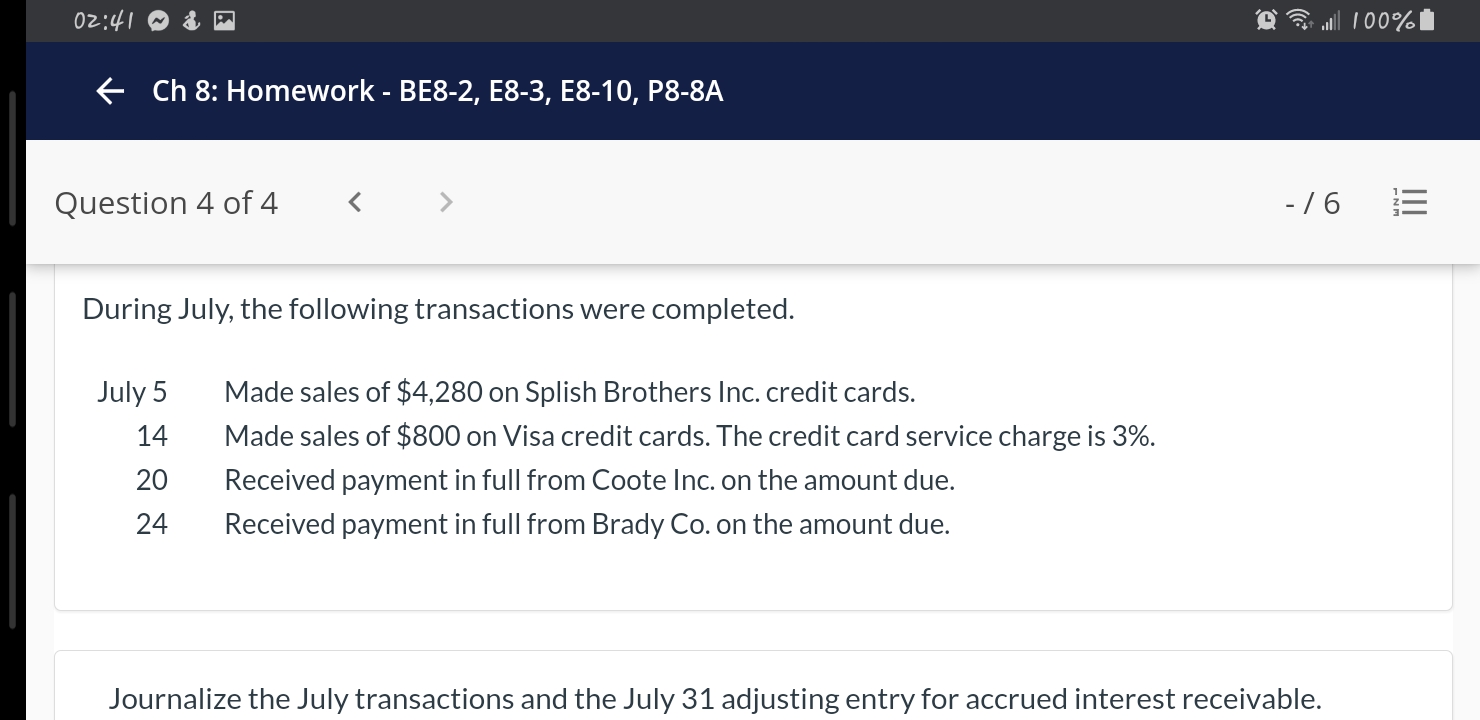Open Messenger from the status bar
Screen dimensions: 1480x720
[158, 19]
